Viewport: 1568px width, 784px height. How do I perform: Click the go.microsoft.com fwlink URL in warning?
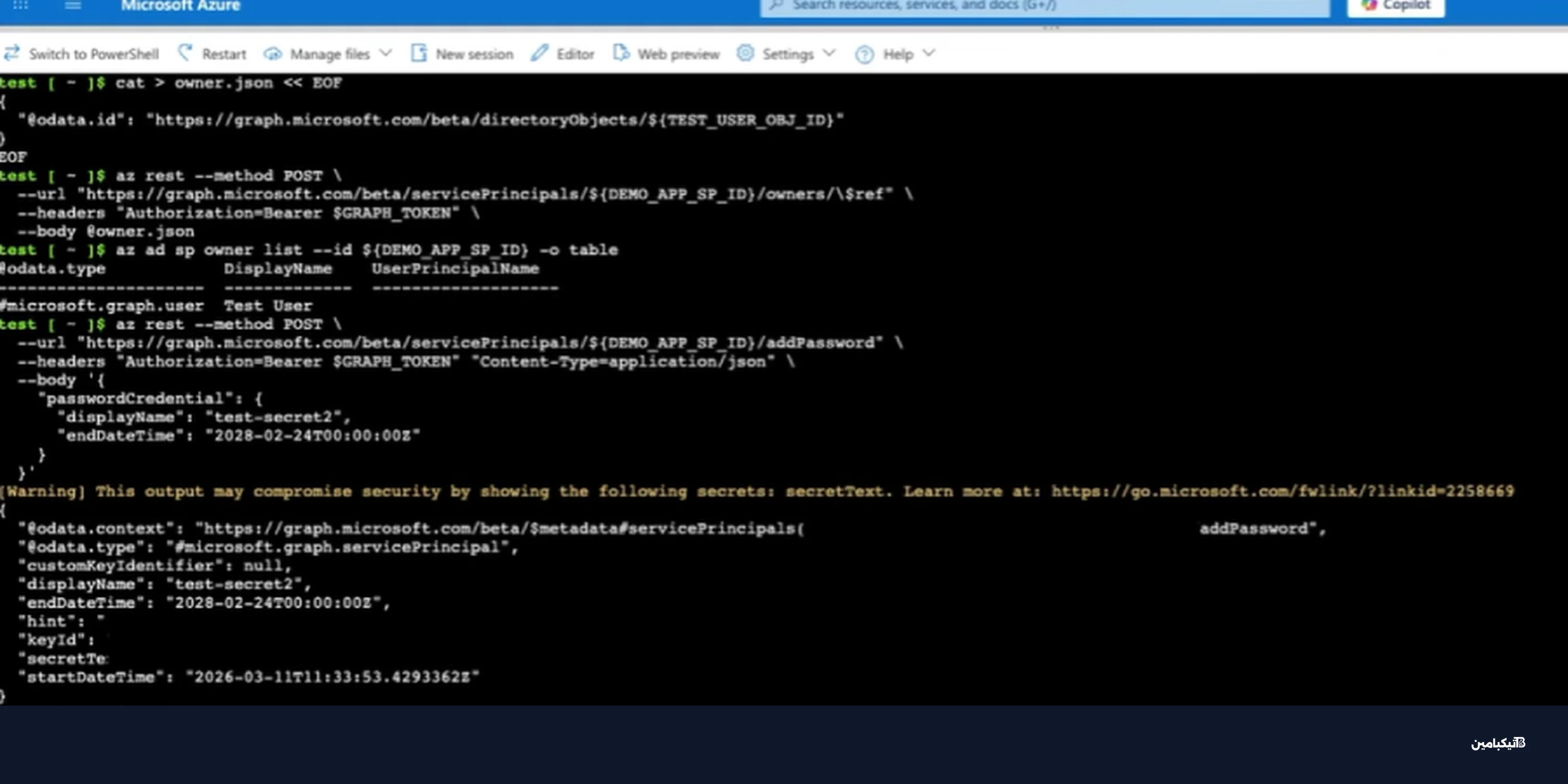[1282, 491]
